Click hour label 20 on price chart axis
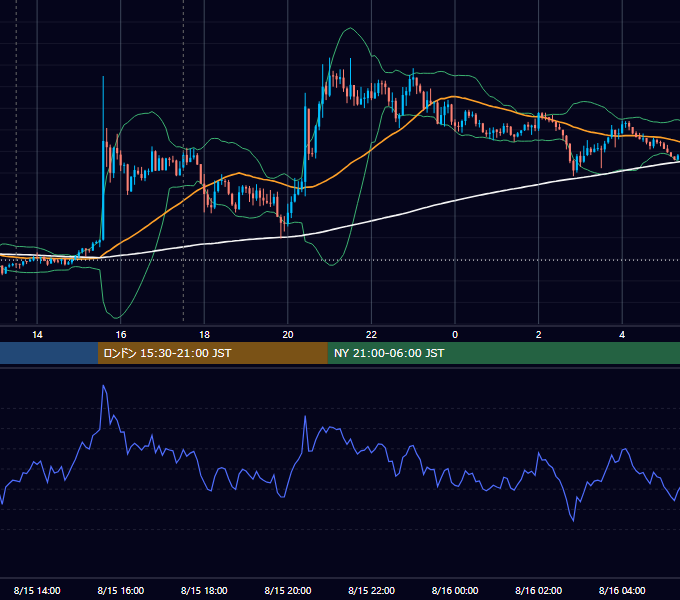 288,334
